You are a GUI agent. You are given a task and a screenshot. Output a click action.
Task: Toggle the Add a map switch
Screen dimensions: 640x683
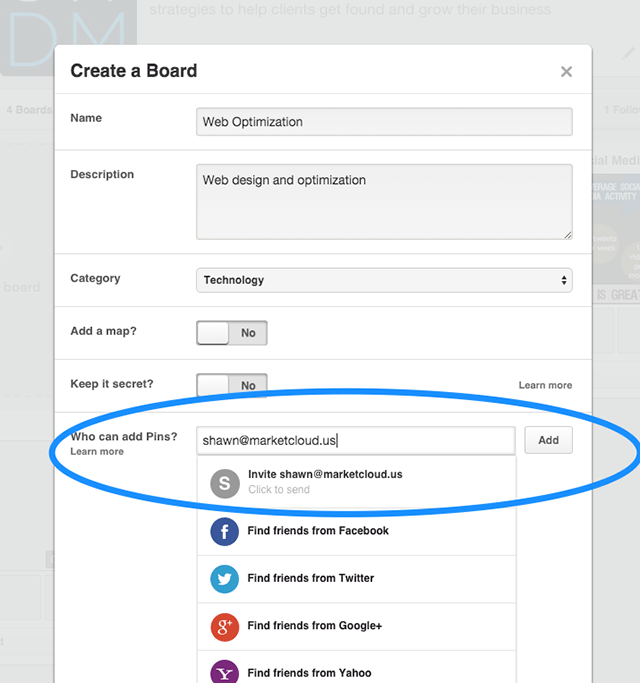(231, 333)
